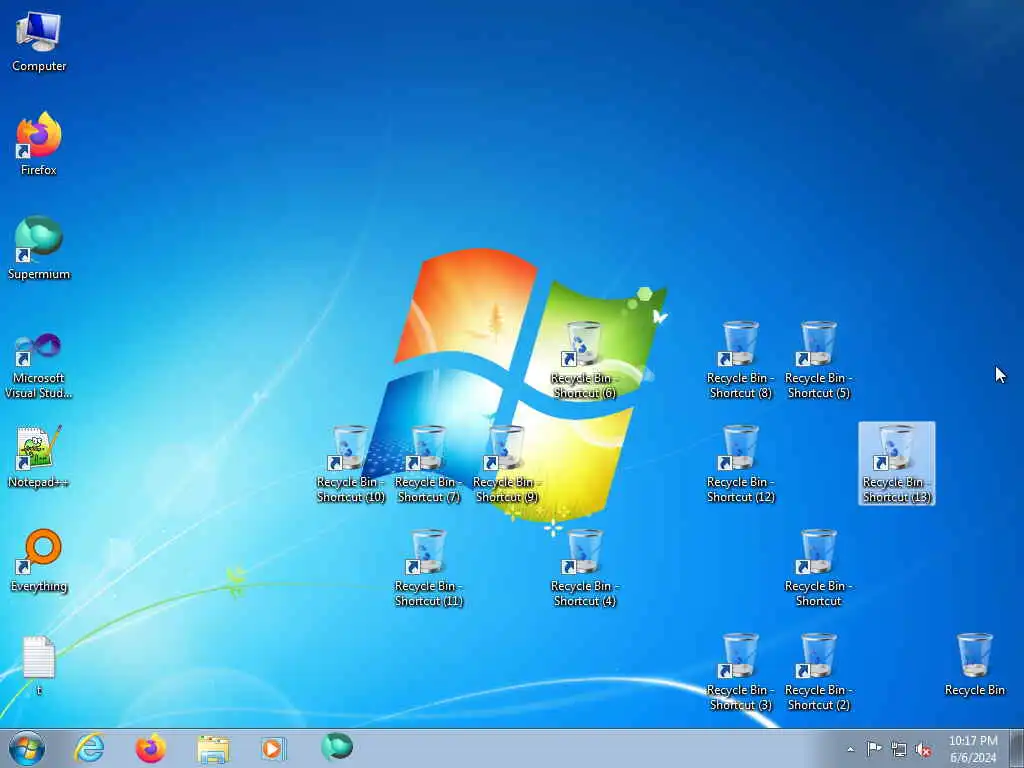Select the Recycle Bin - Shortcut (5) icon

[x=818, y=359]
